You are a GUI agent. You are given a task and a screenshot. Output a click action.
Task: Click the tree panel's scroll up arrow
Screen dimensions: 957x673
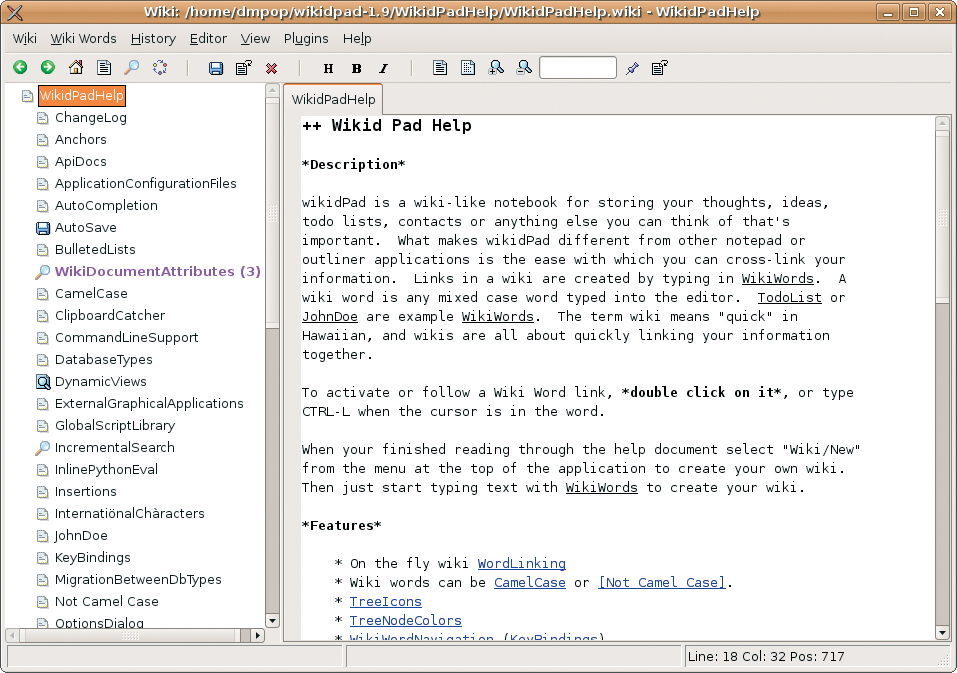click(x=272, y=92)
